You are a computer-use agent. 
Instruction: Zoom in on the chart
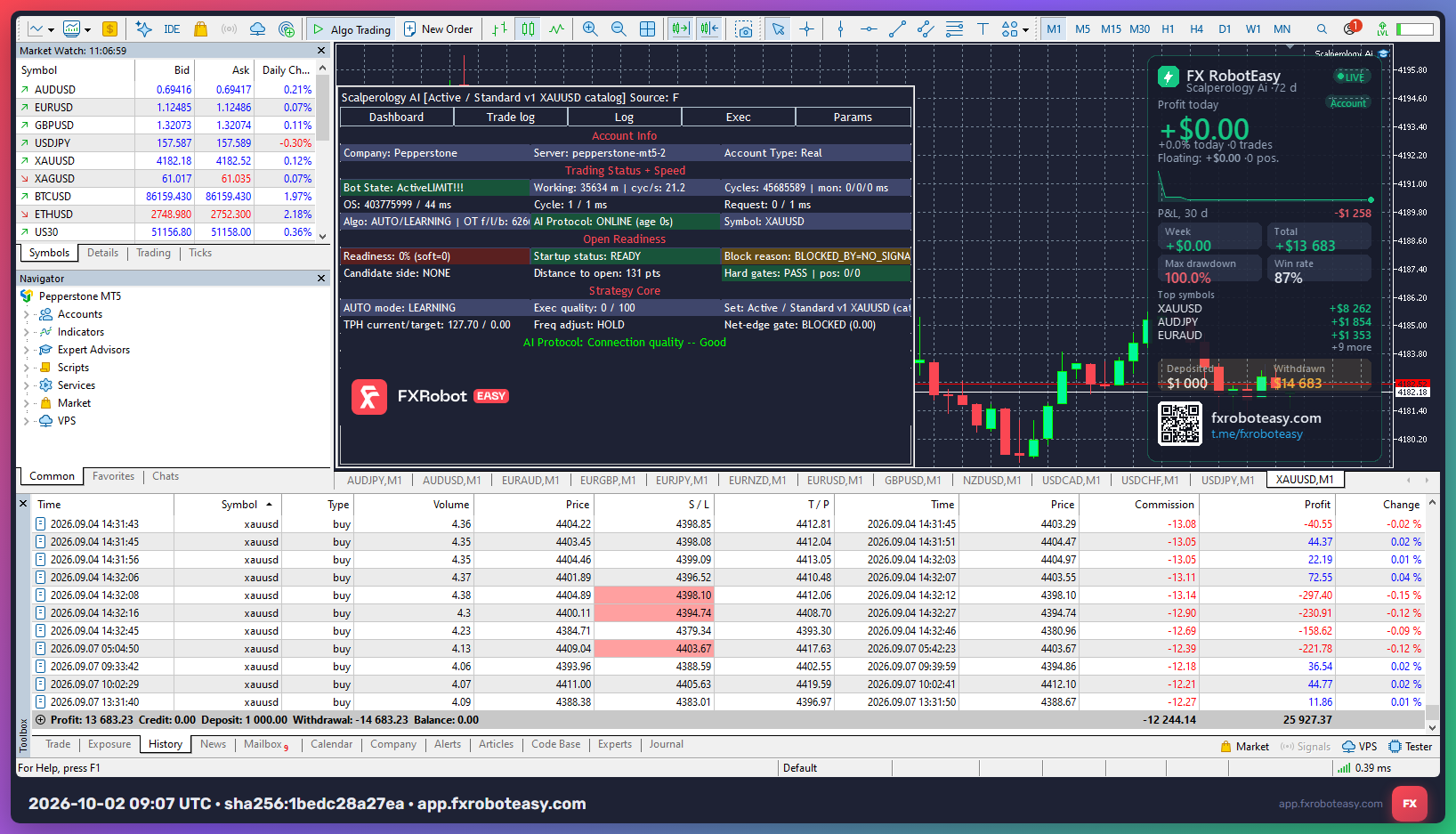tap(590, 29)
